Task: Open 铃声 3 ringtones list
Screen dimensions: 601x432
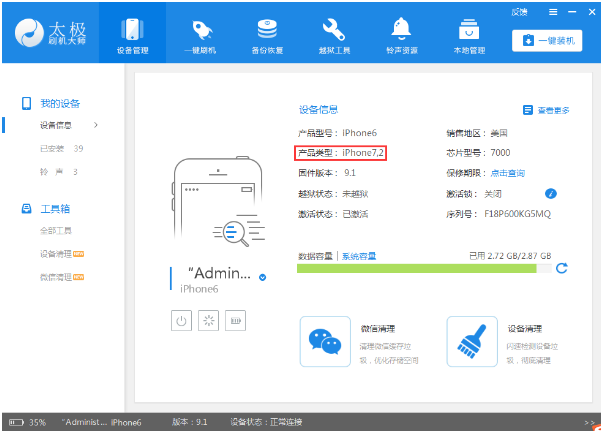Action: click(x=59, y=172)
